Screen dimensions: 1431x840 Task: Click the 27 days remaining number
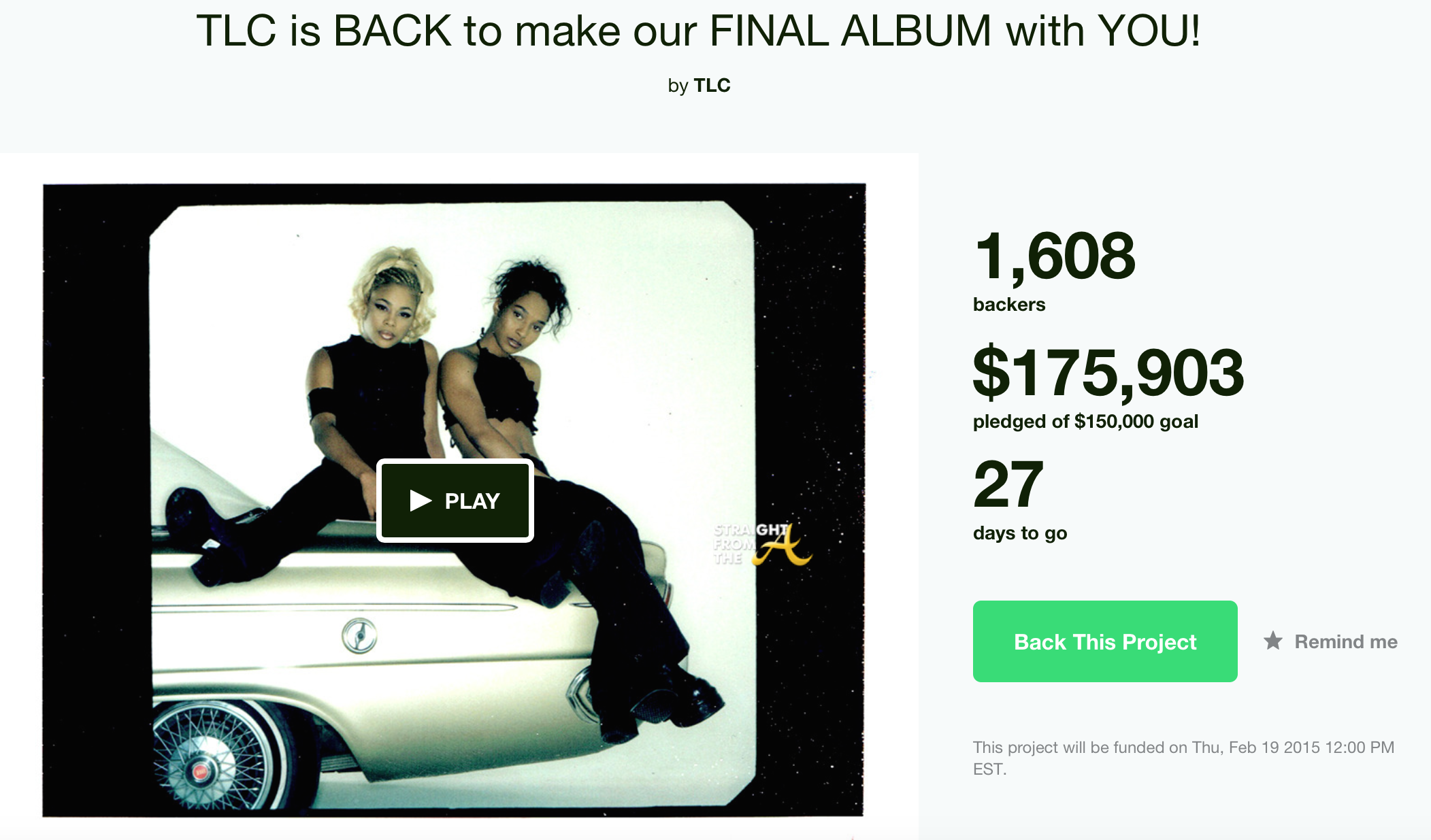(1008, 484)
